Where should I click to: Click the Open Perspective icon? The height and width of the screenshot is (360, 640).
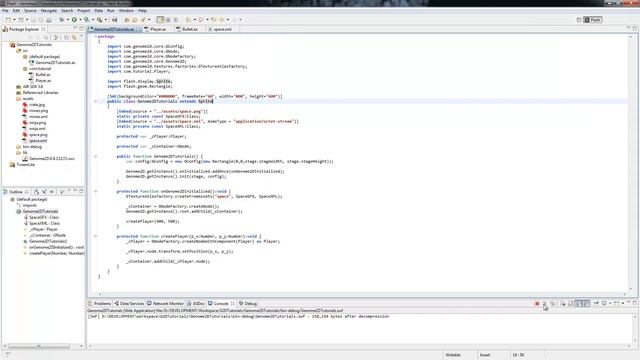(579, 20)
